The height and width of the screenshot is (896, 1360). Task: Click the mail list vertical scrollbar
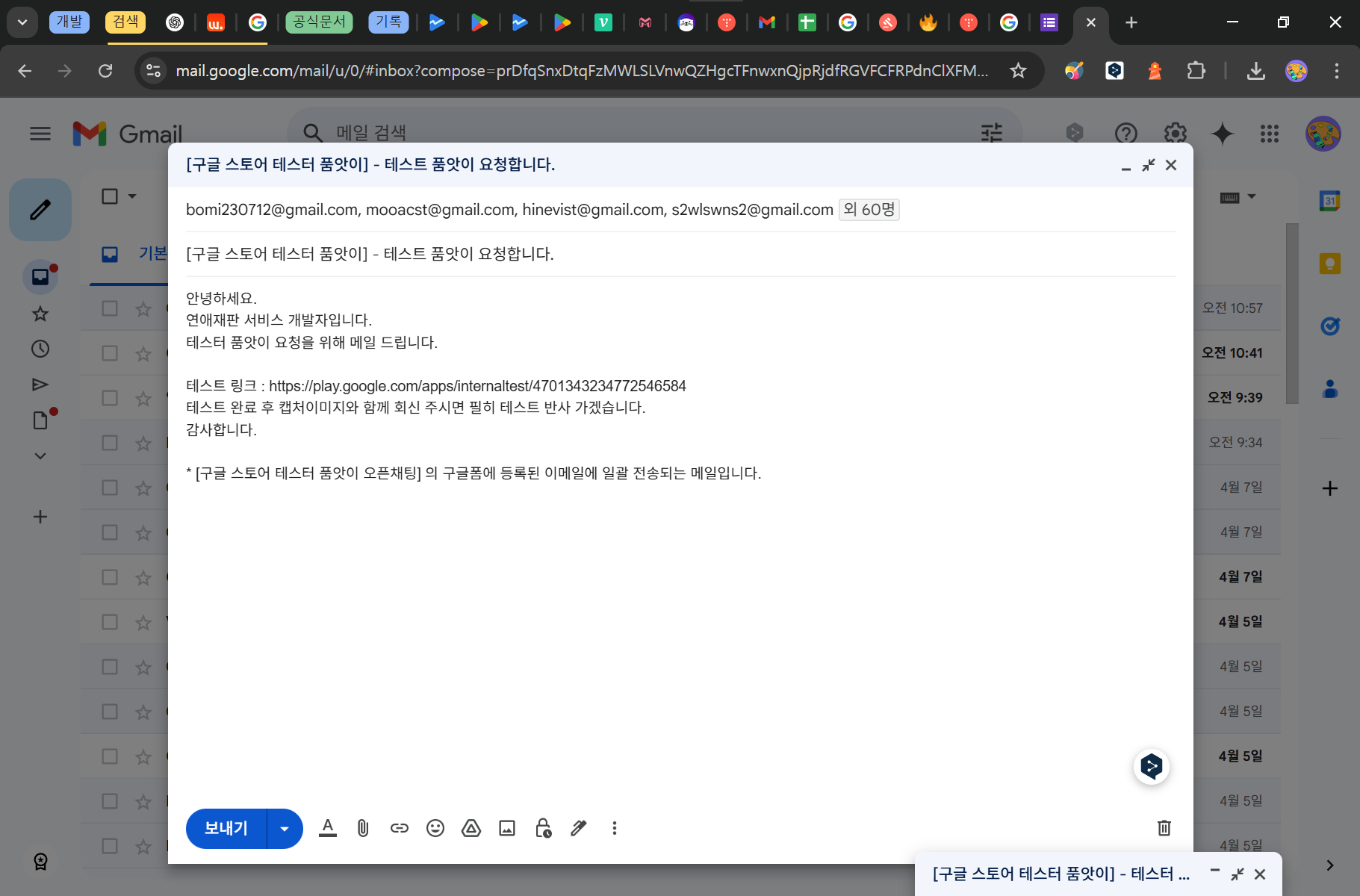pos(1292,314)
